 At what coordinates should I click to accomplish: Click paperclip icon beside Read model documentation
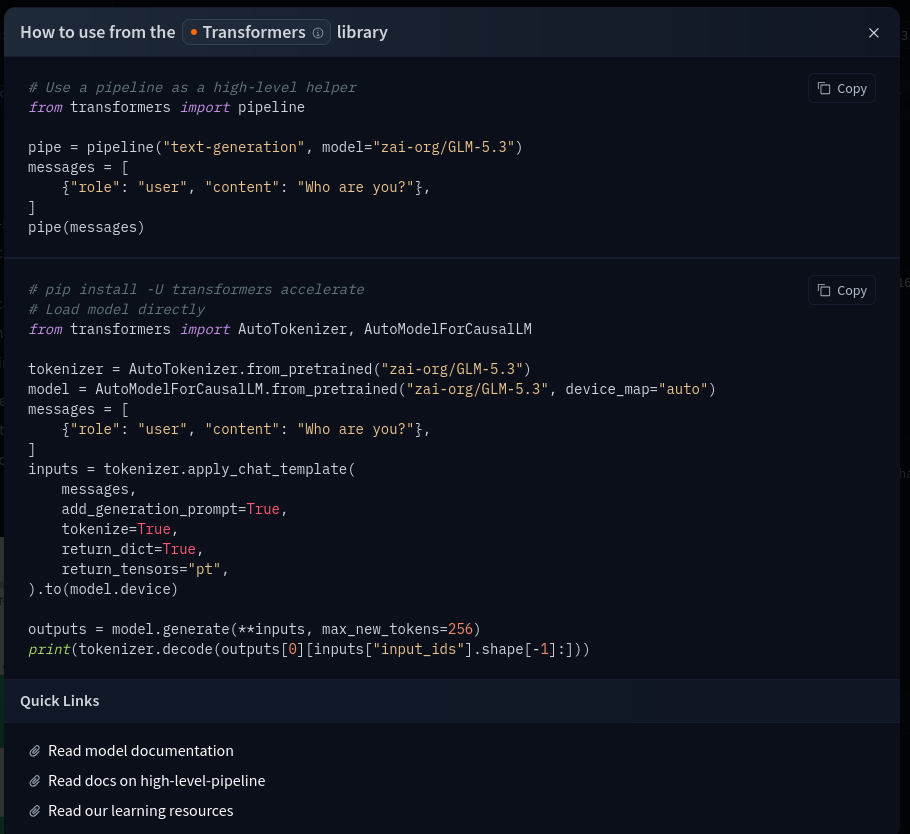[x=35, y=751]
